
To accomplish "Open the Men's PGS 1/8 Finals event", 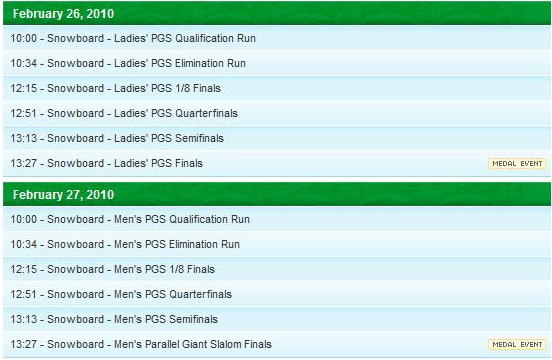I will click(277, 269).
